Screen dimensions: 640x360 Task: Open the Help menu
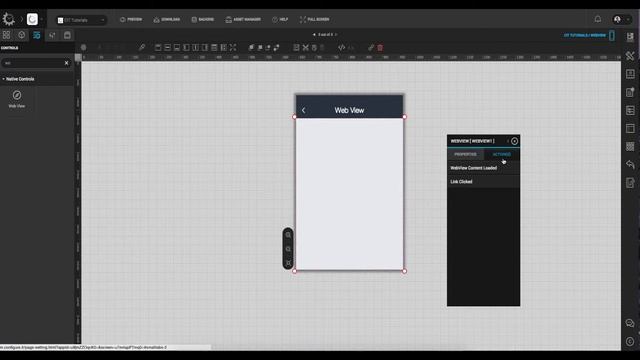click(280, 19)
